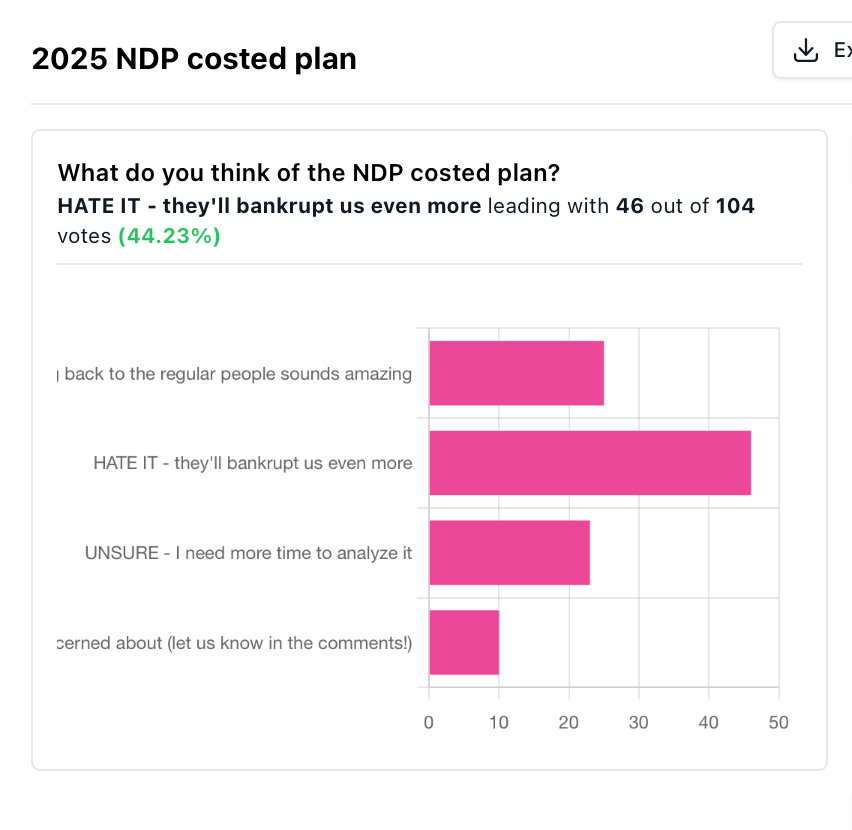Click the shortest pink bar for comments option

pos(464,643)
